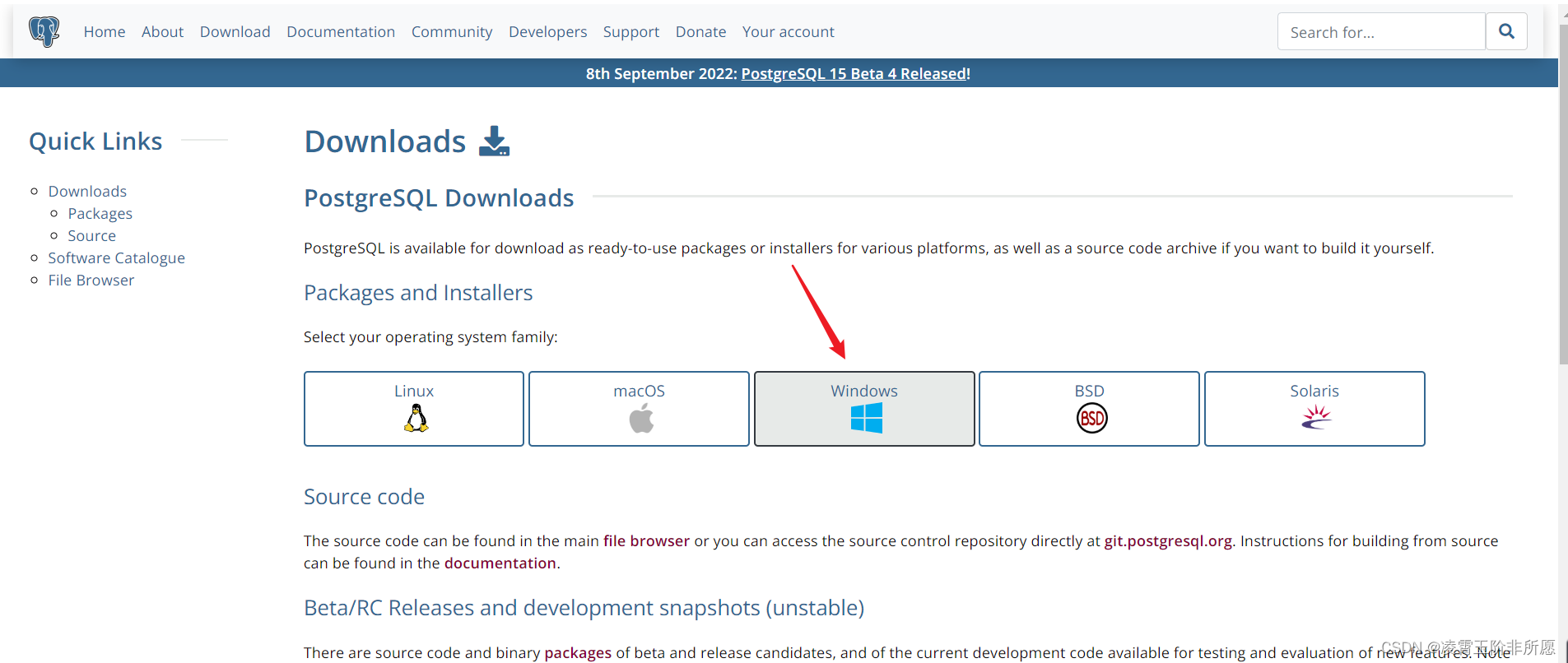Screen dimensions: 1568x663
Task: Open Source in Quick Links
Action: pos(91,235)
